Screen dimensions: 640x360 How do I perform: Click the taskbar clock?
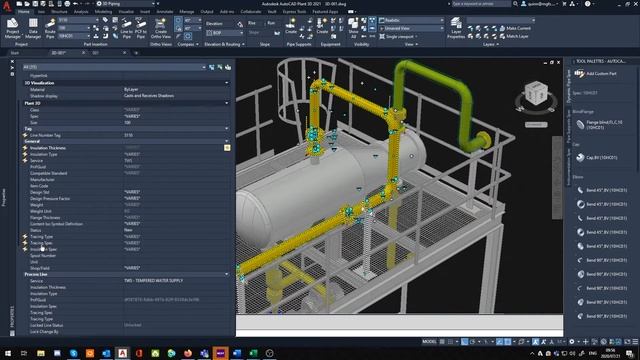(611, 353)
